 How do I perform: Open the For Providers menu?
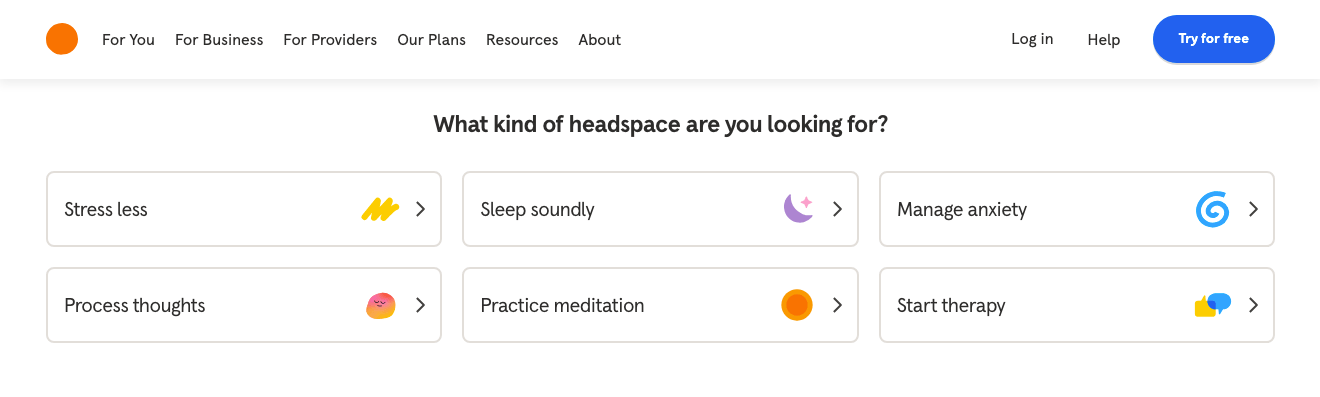click(x=330, y=40)
